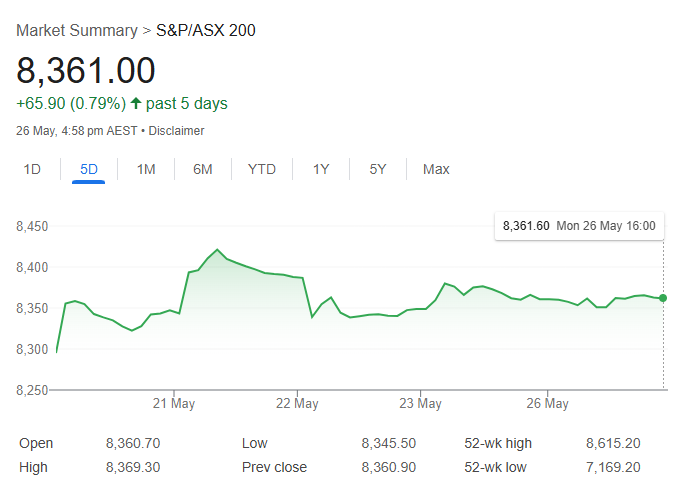Image resolution: width=680 pixels, height=497 pixels.
Task: Click the 8,450 y-axis label
Action: (x=32, y=226)
